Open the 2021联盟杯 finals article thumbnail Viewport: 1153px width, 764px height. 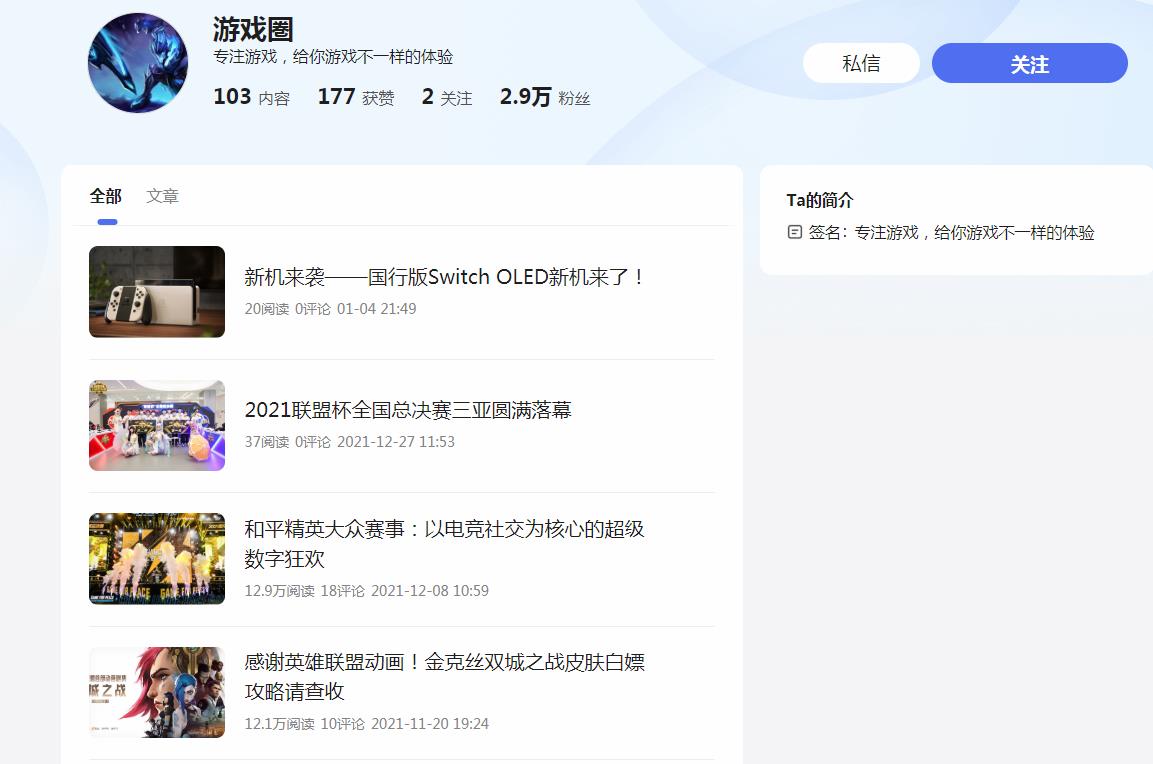point(157,425)
